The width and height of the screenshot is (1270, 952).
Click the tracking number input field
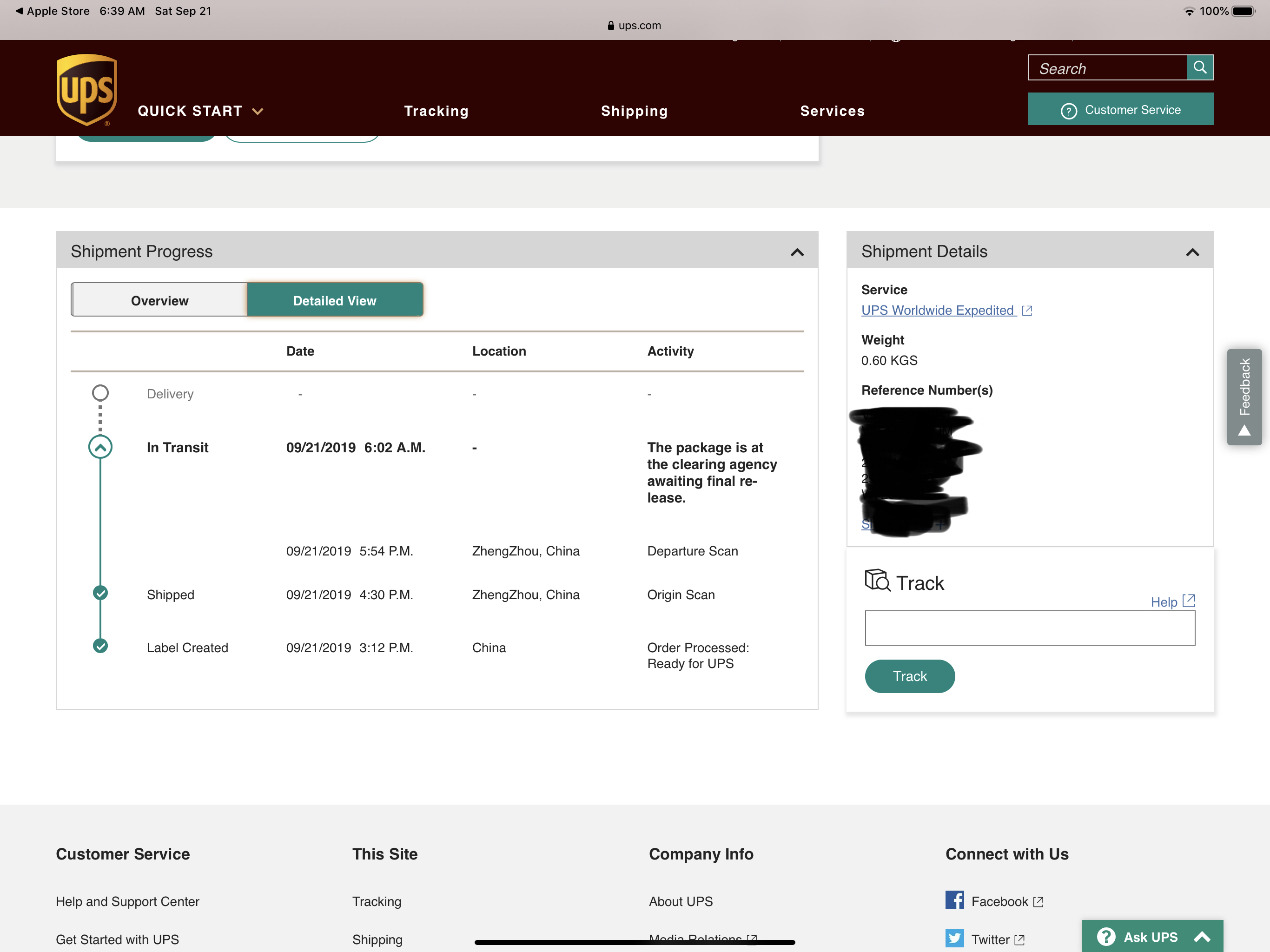(1030, 628)
